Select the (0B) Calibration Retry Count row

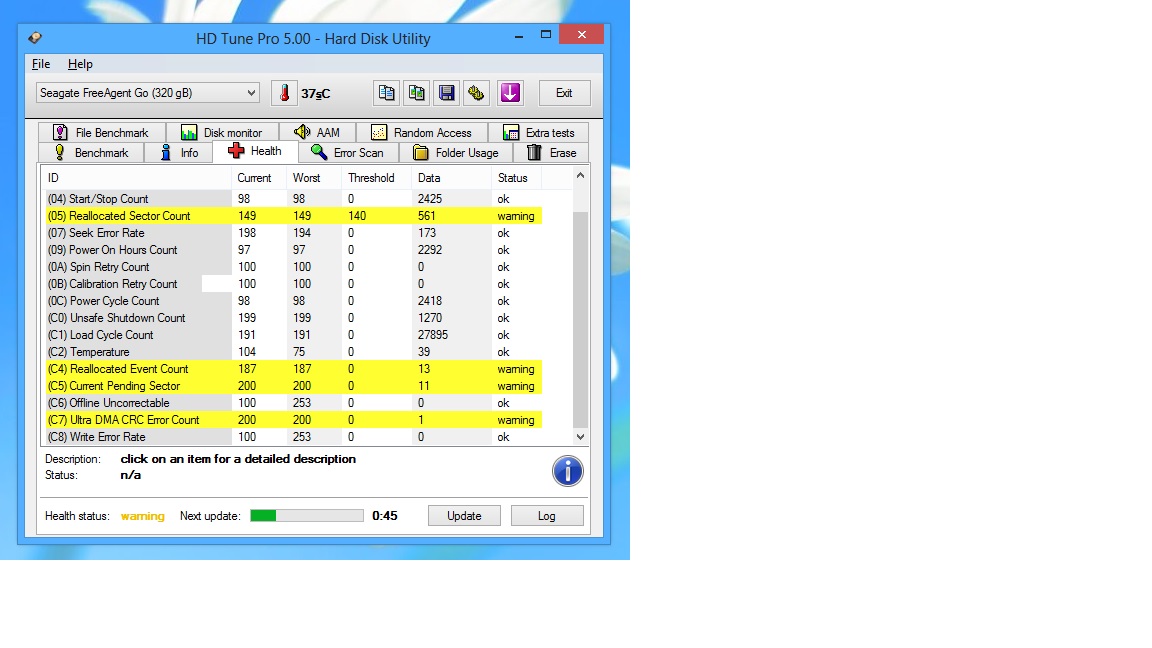click(x=294, y=284)
